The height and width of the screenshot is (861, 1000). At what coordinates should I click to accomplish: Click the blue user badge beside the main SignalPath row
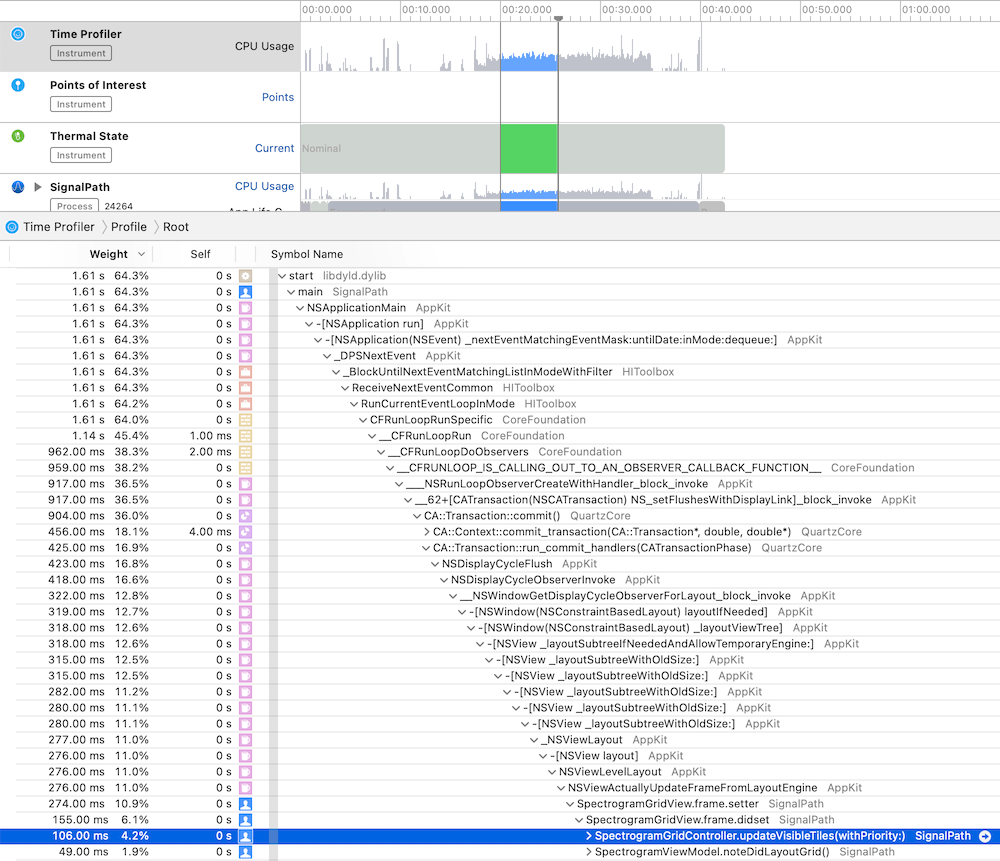tap(248, 291)
